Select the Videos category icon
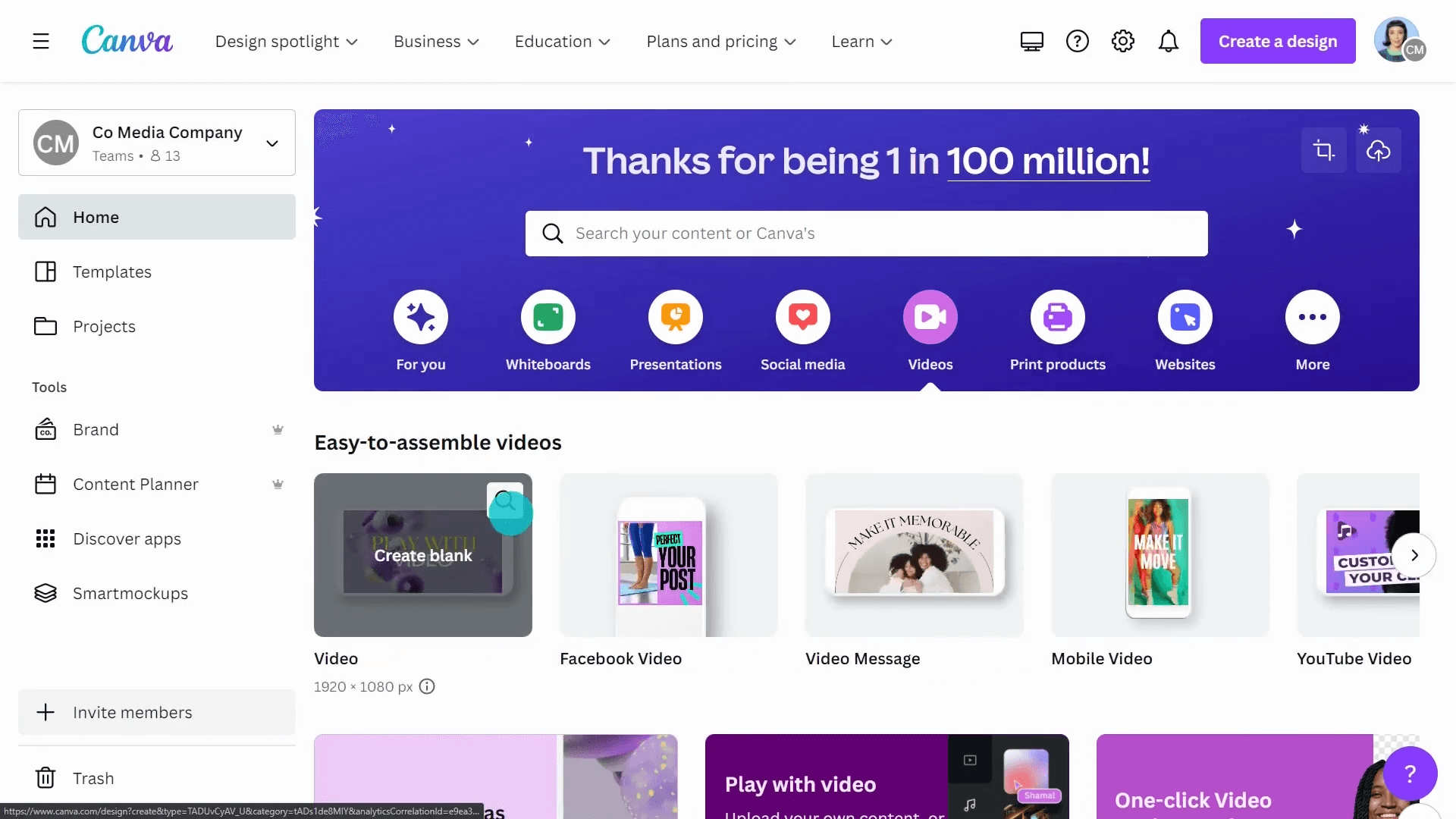1456x819 pixels. (930, 317)
